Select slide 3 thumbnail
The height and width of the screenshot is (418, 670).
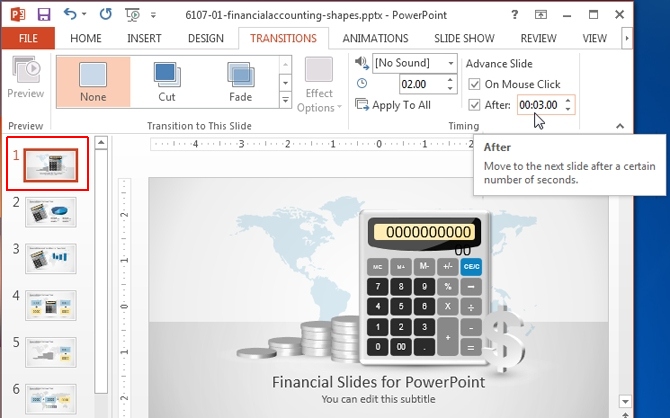[51, 259]
